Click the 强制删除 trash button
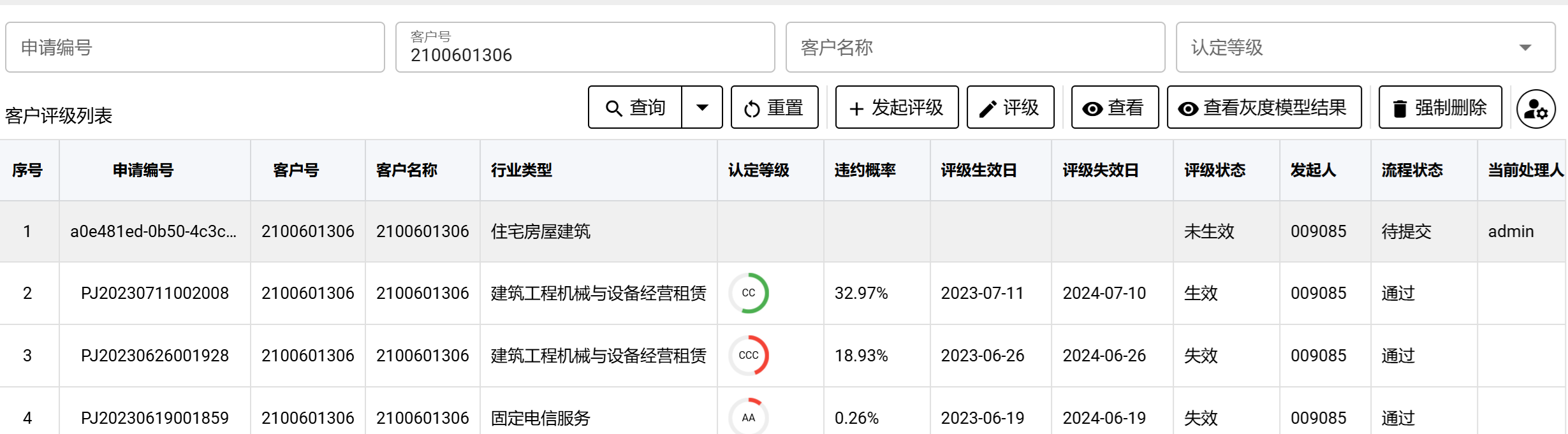Screen dimensions: 1568x434 tap(1440, 108)
